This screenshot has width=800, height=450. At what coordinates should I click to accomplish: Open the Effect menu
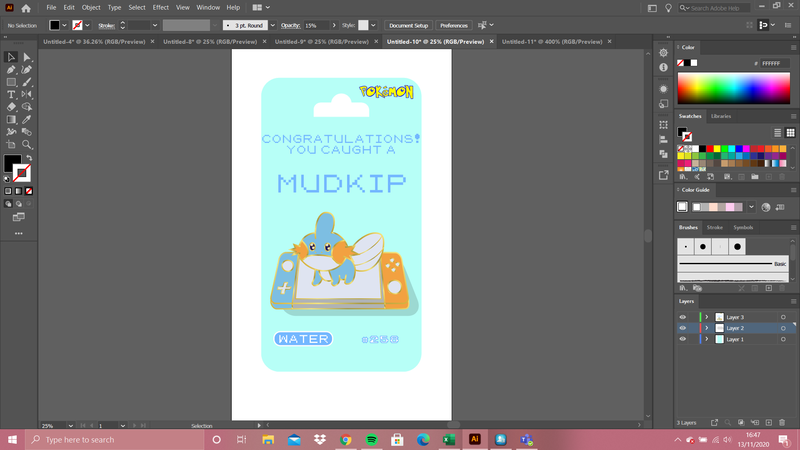pos(160,8)
